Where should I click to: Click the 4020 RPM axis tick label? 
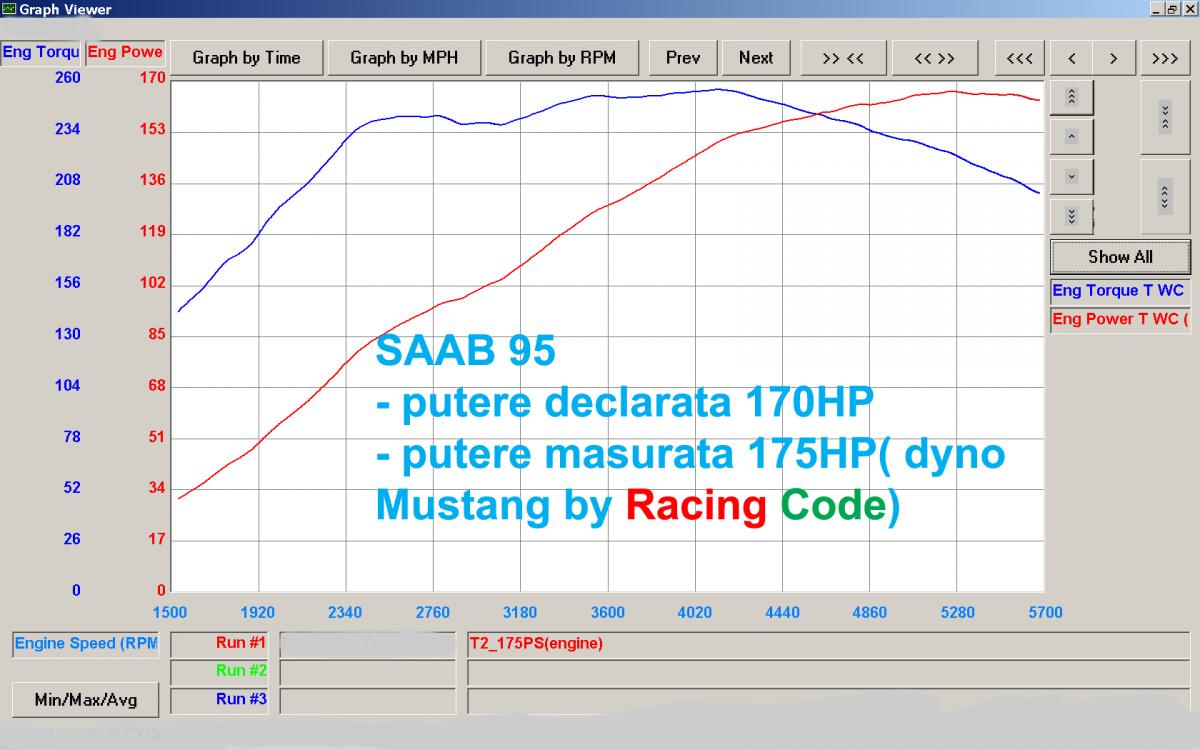694,612
